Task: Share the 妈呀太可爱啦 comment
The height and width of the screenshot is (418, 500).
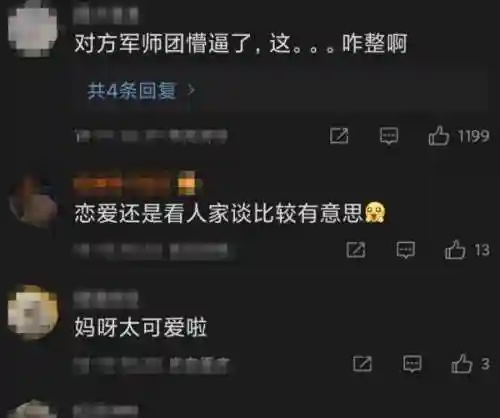Action: pyautogui.click(x=362, y=363)
